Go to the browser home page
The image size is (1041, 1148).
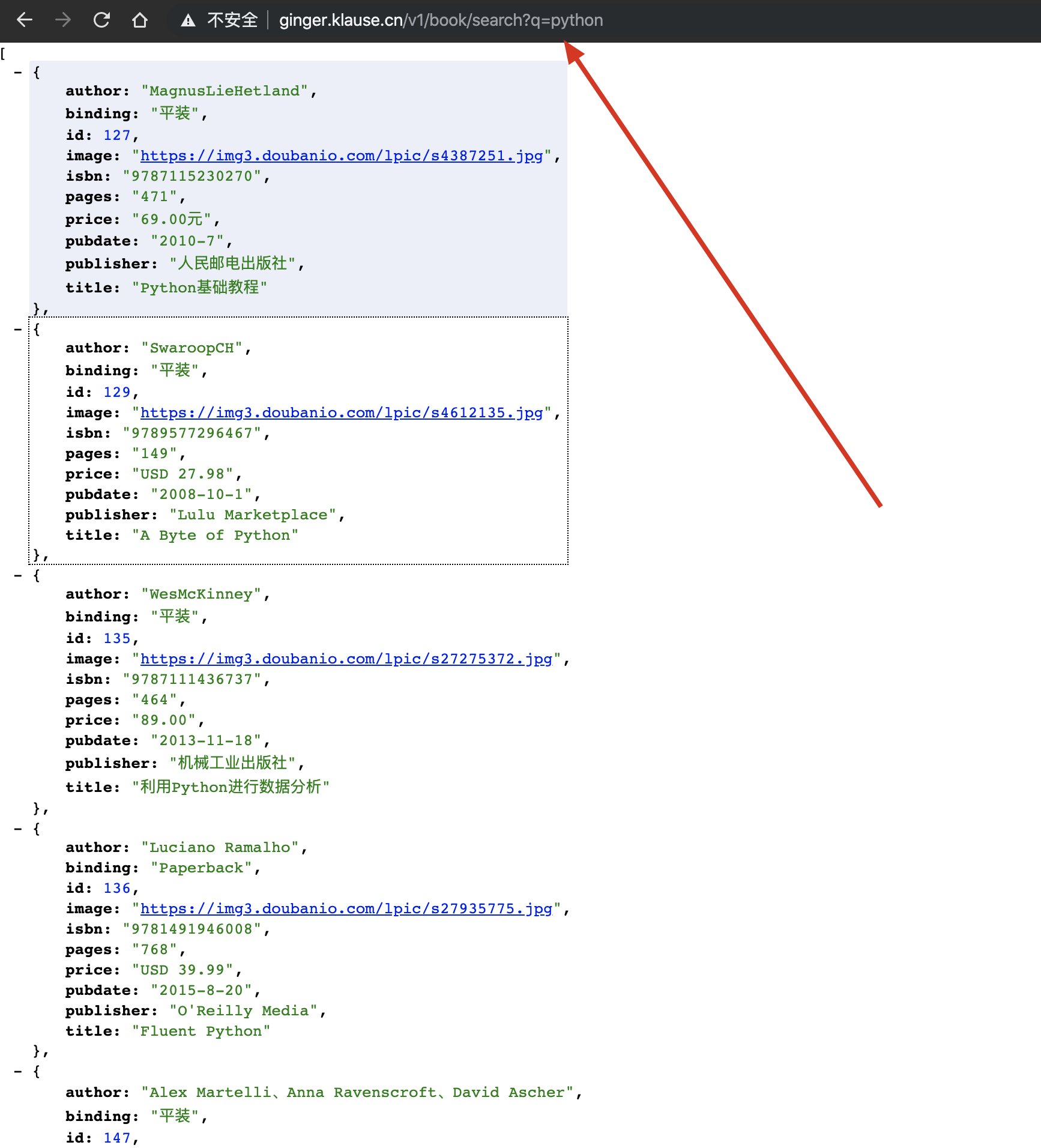coord(140,20)
